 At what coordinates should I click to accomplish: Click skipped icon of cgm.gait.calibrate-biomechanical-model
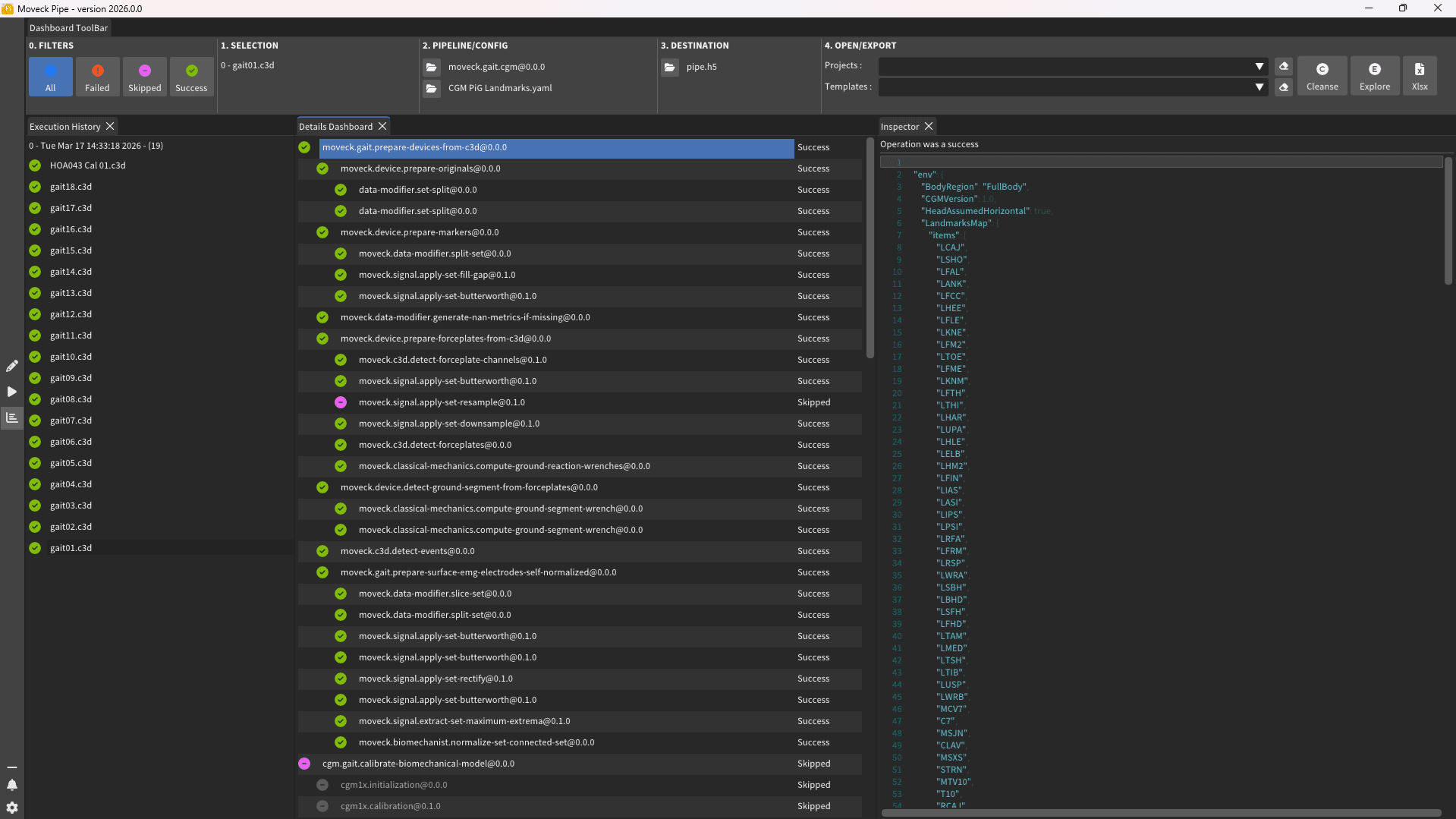[x=304, y=764]
